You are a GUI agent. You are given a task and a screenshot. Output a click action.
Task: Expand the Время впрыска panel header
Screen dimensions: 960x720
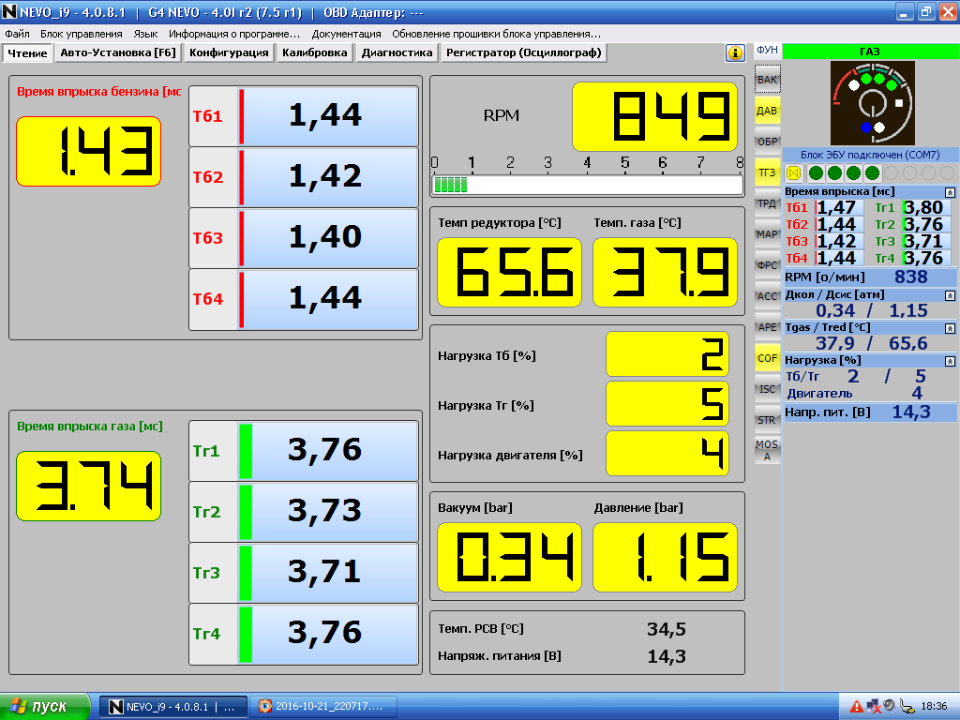click(x=949, y=190)
